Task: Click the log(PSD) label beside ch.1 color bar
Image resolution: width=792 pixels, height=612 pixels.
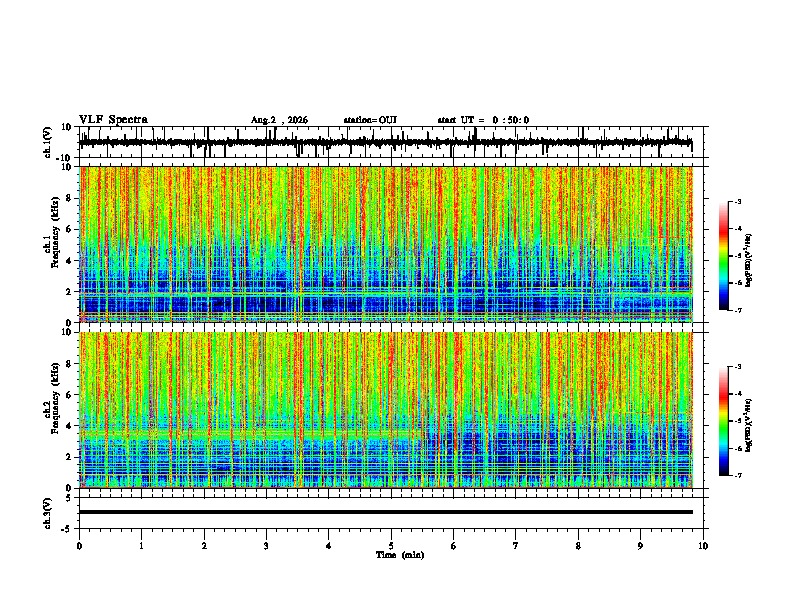Action: (x=749, y=261)
